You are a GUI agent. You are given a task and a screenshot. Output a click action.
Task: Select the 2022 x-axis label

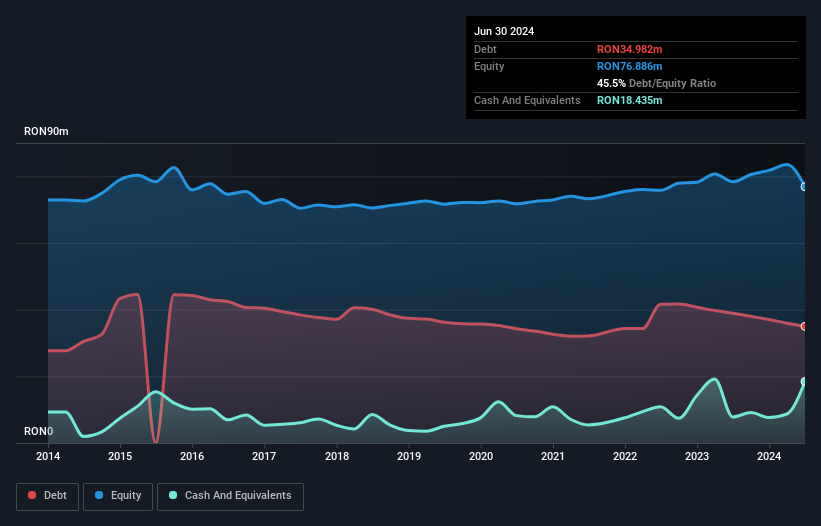tap(625, 456)
